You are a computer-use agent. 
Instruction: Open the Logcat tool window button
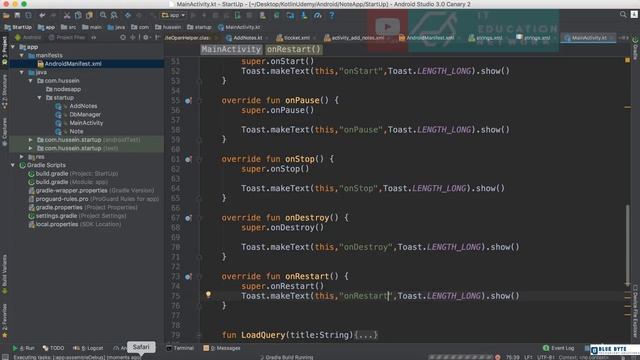coord(88,348)
